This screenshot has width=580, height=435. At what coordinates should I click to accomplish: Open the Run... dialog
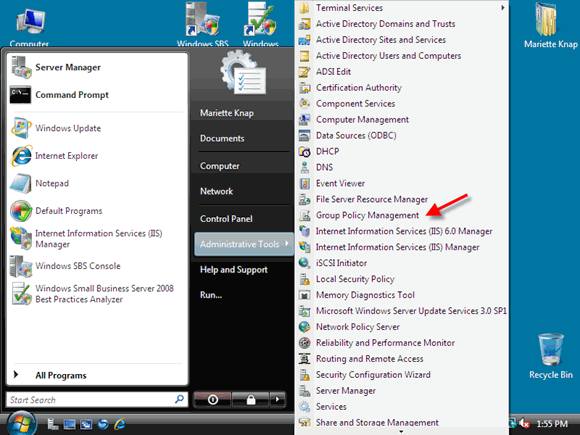pos(211,295)
